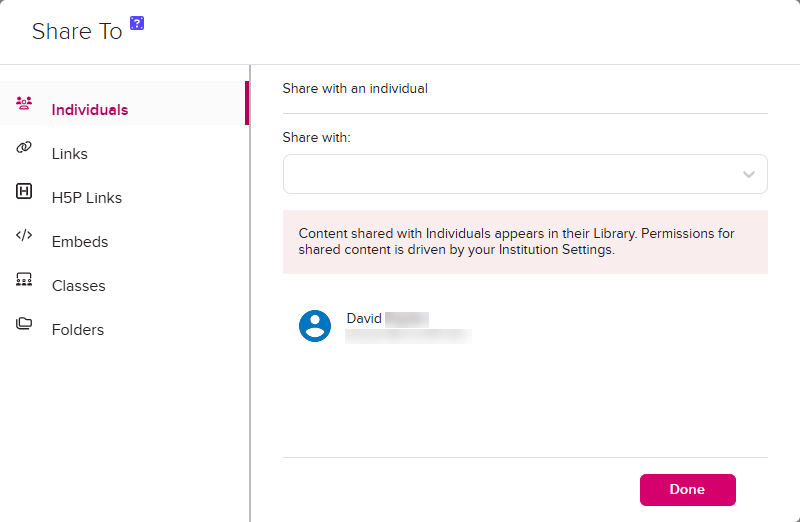
Task: Click the H5P Links icon
Action: (25, 192)
